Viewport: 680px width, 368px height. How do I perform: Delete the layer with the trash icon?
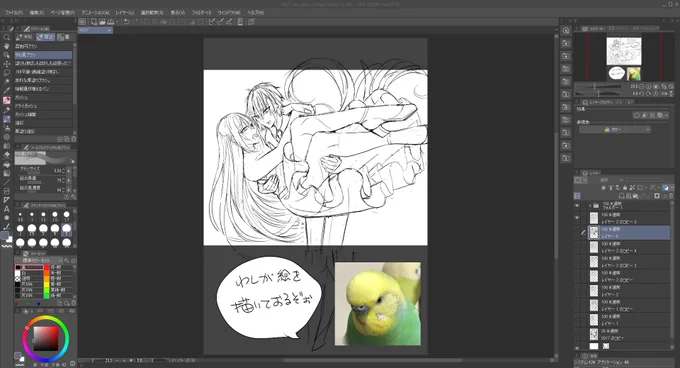coord(671,196)
